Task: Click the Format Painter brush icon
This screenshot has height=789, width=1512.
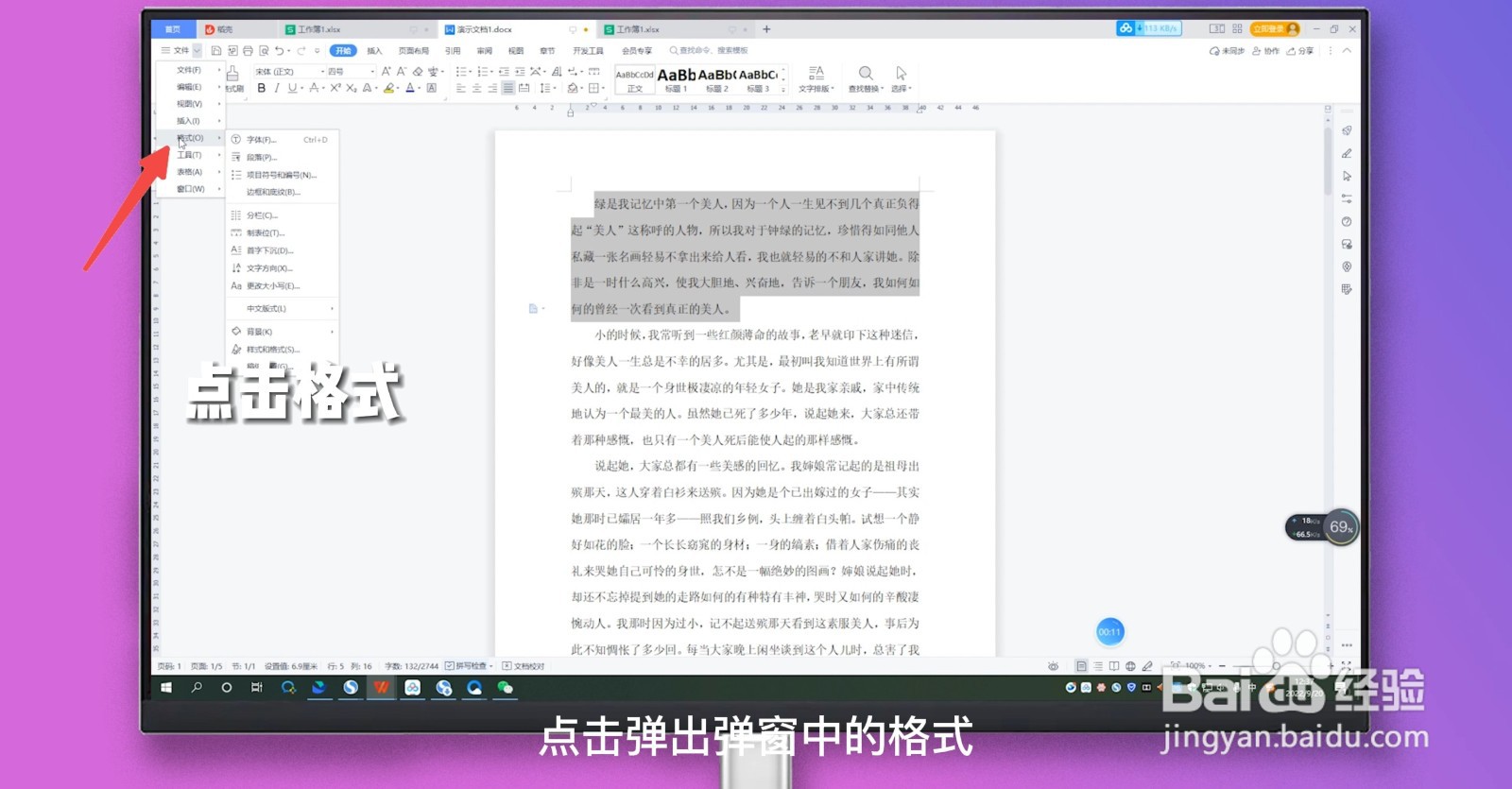Action: 232,73
